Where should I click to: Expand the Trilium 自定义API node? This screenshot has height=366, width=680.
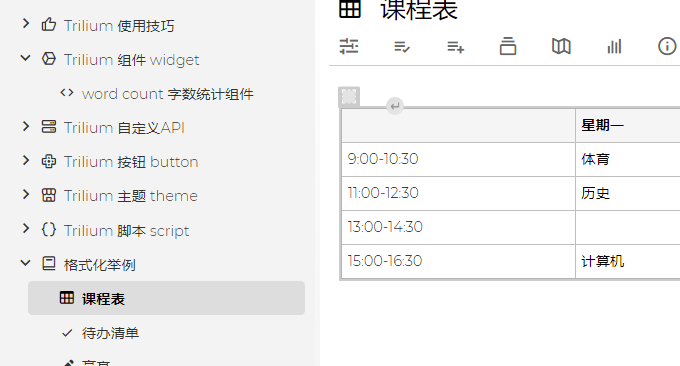pyautogui.click(x=26, y=126)
